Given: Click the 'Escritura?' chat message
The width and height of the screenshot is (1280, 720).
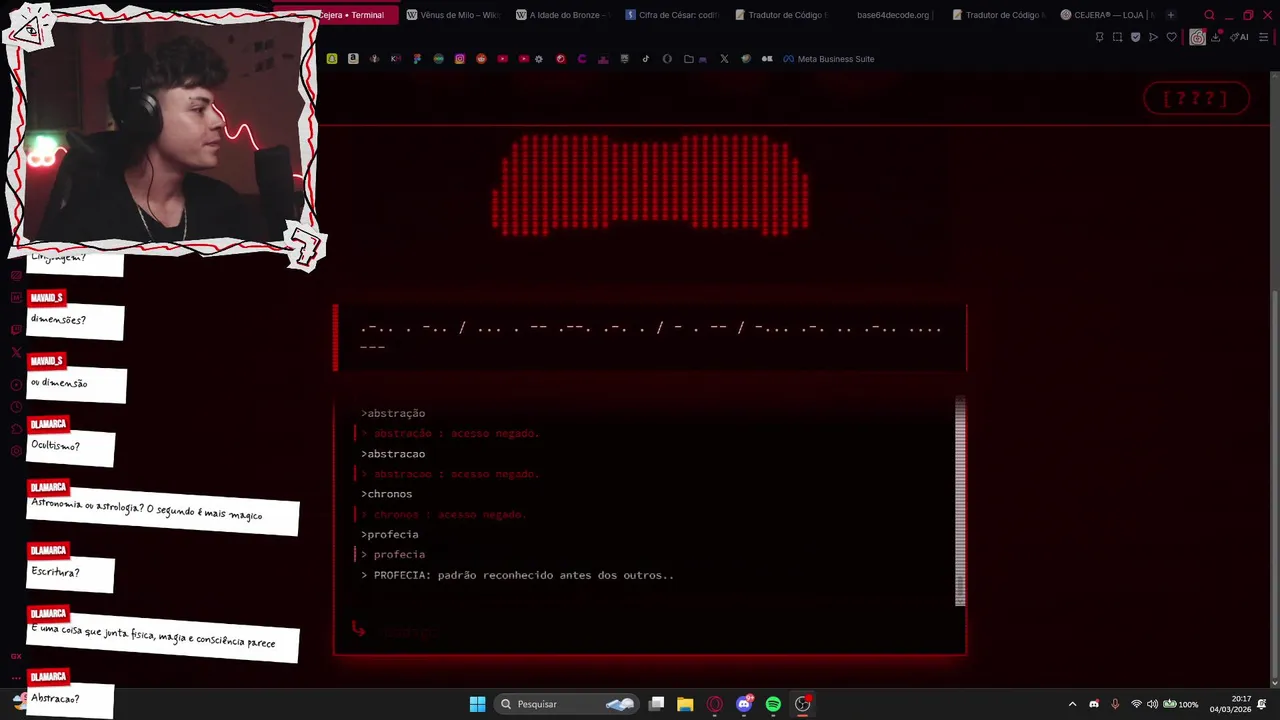Looking at the screenshot, I should 70,575.
